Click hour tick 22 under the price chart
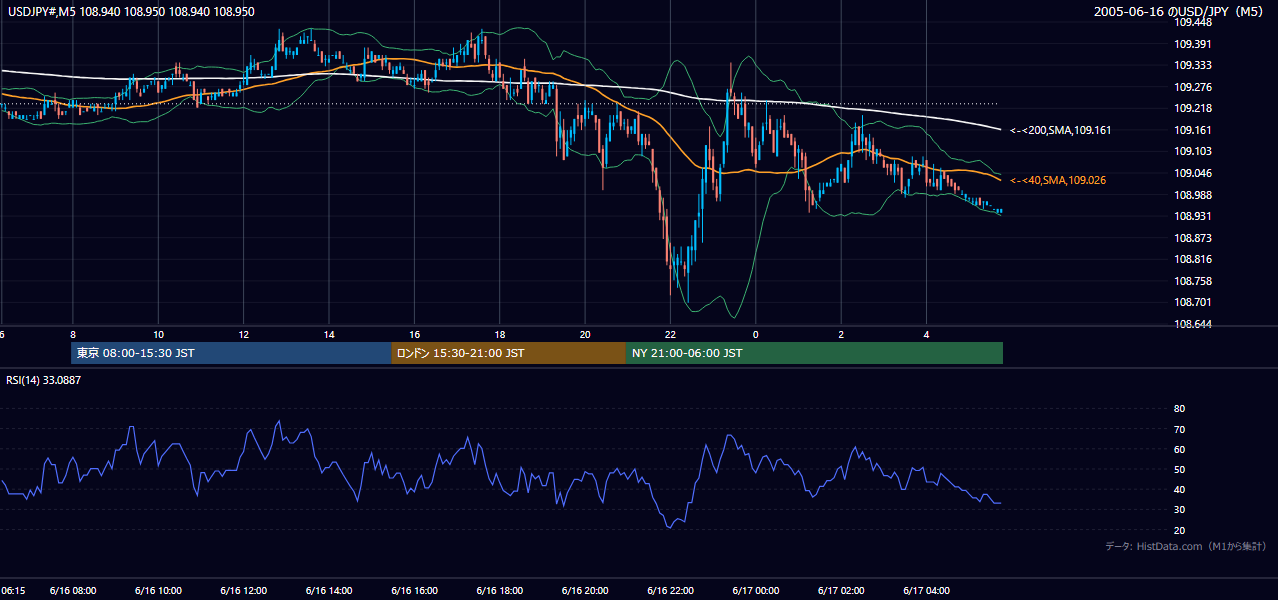Screen dimensions: 1278x600 (670, 335)
